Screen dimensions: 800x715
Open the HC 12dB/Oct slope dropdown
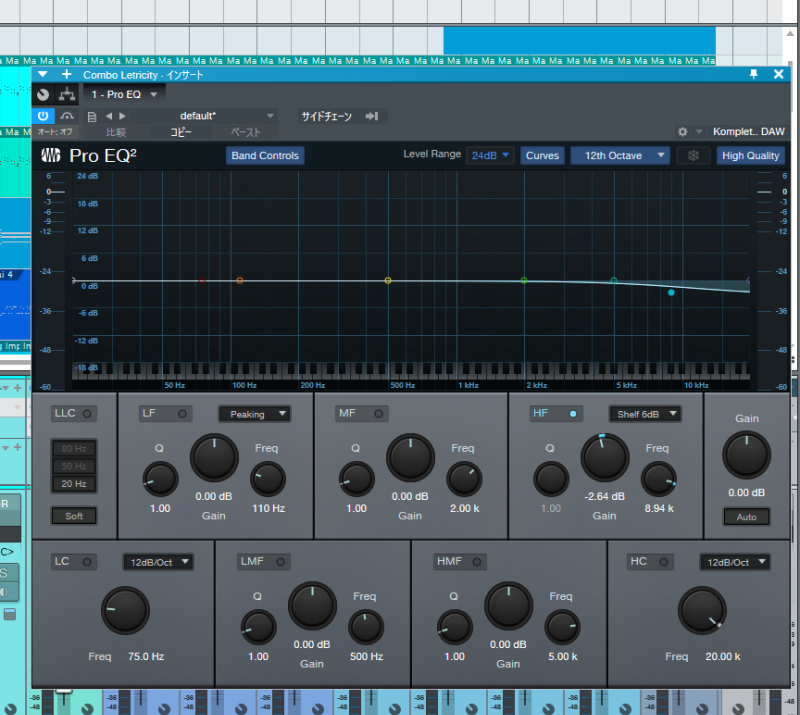click(x=735, y=562)
